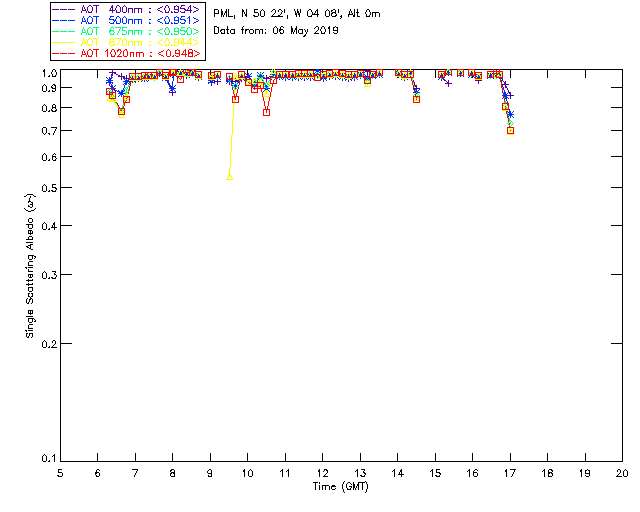The width and height of the screenshot is (640, 512).
Task: Click the y-axis label 0.1
Action: tap(48, 459)
